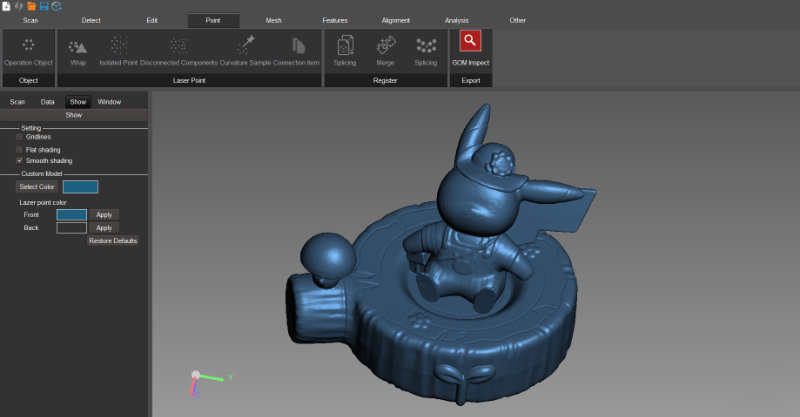Viewport: 800px width, 417px height.
Task: Open the Scan ribbon tab
Action: 30,20
